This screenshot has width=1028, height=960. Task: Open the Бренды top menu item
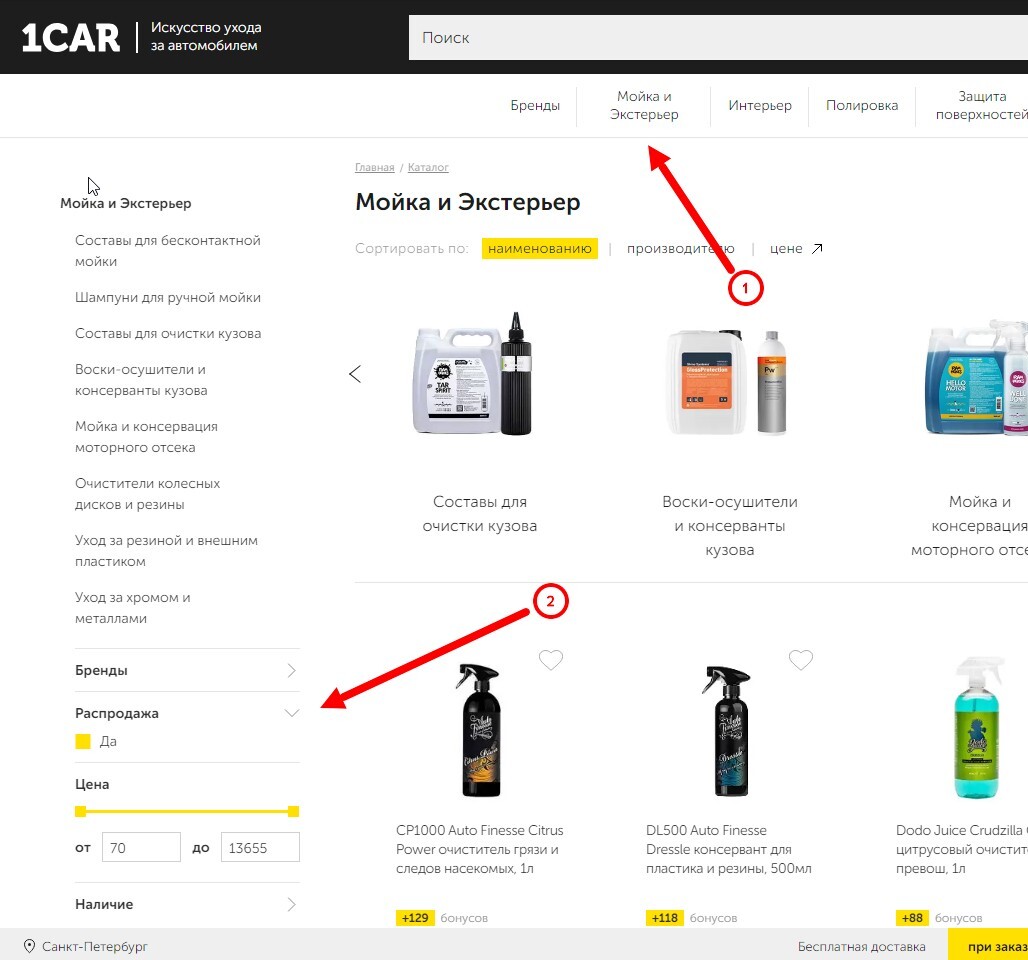(x=535, y=105)
